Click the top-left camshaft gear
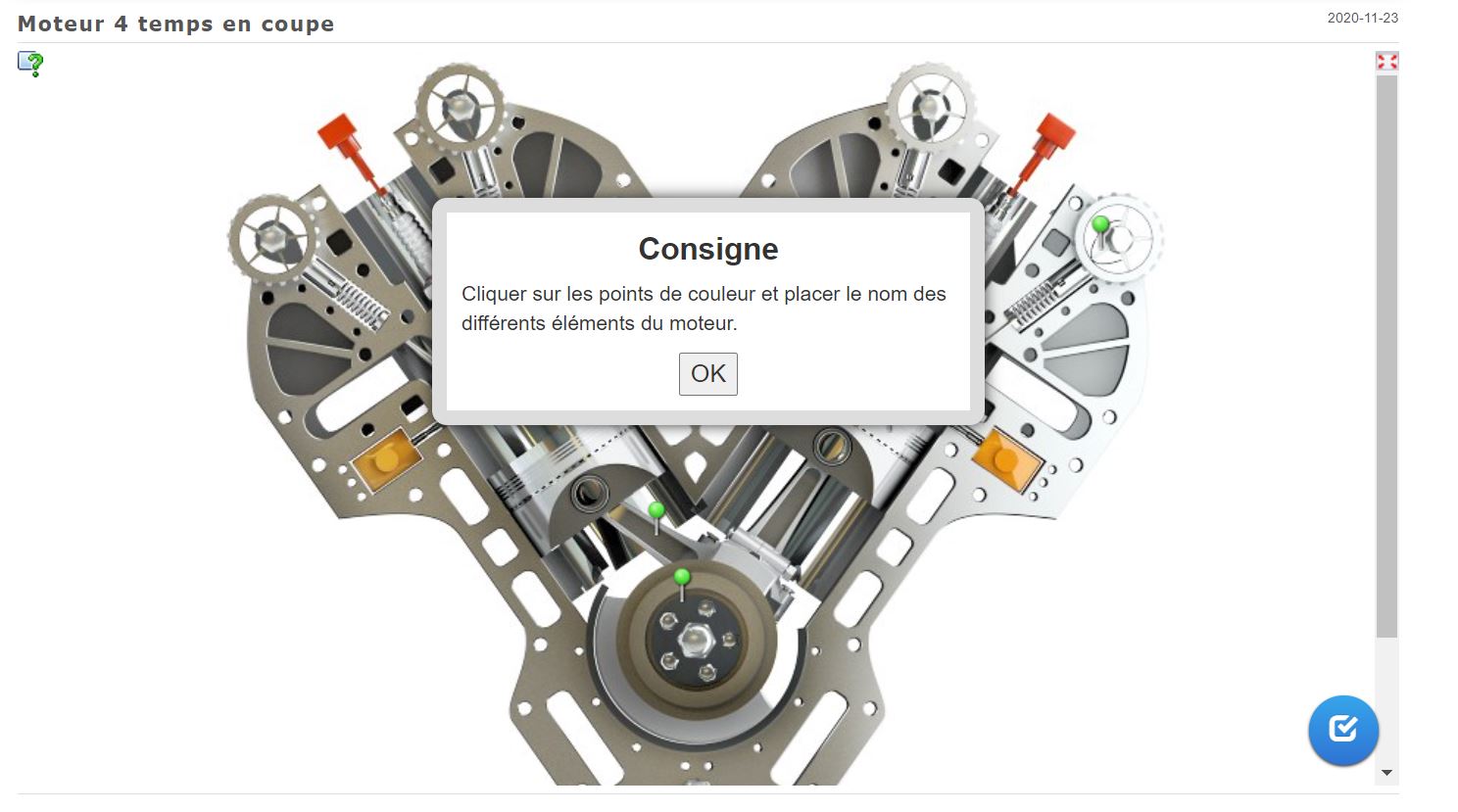 460,107
